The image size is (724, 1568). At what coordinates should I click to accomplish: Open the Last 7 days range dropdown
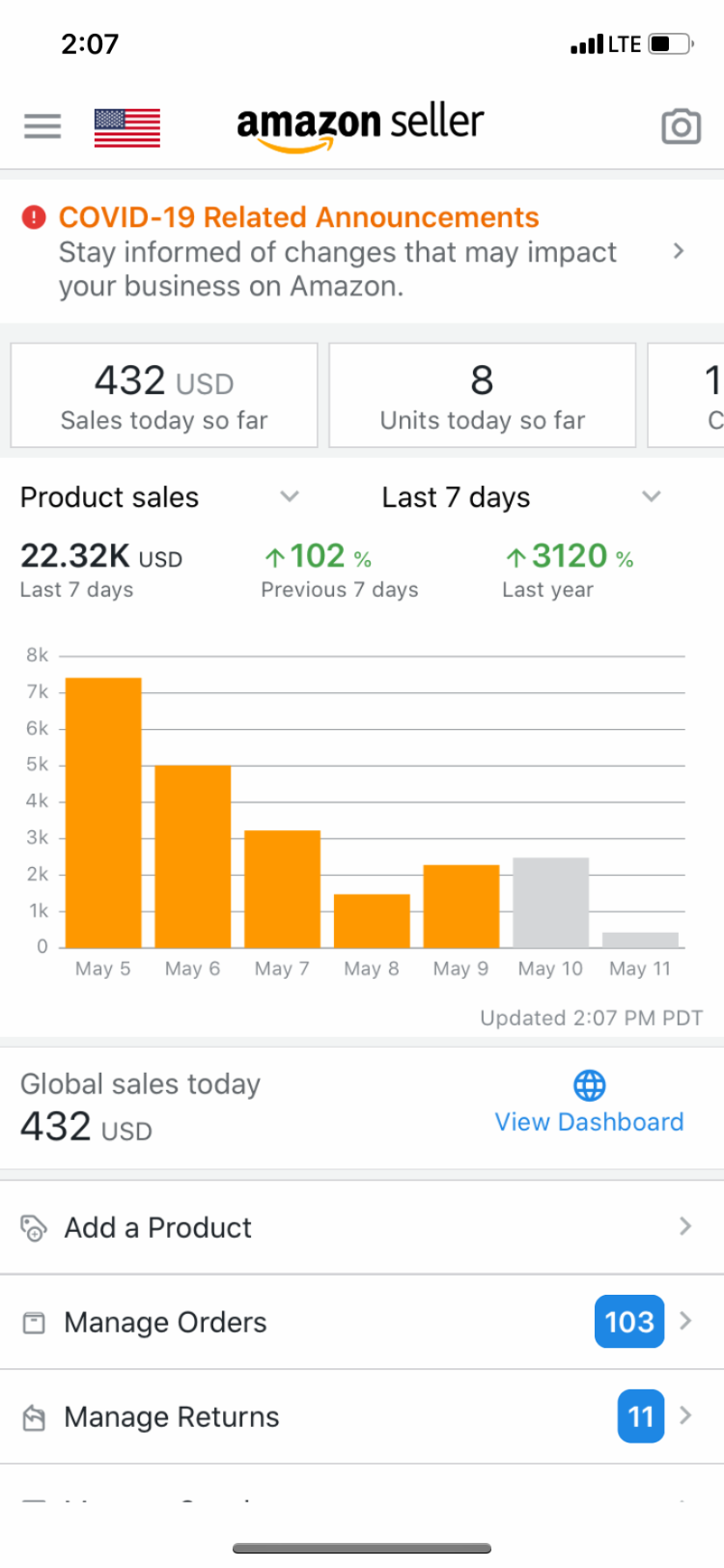(652, 496)
